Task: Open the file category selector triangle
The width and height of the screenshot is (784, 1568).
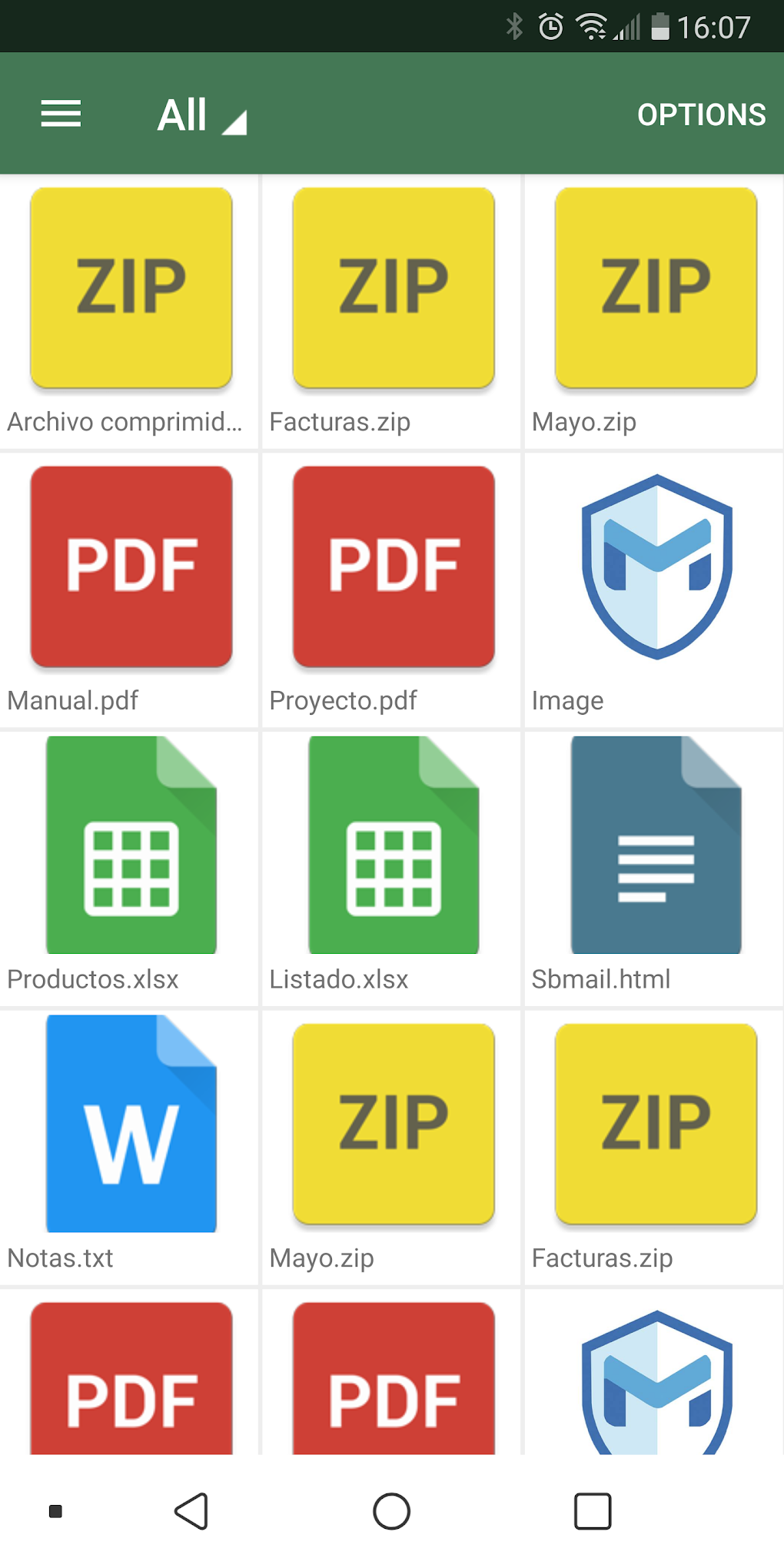Action: coord(234,121)
